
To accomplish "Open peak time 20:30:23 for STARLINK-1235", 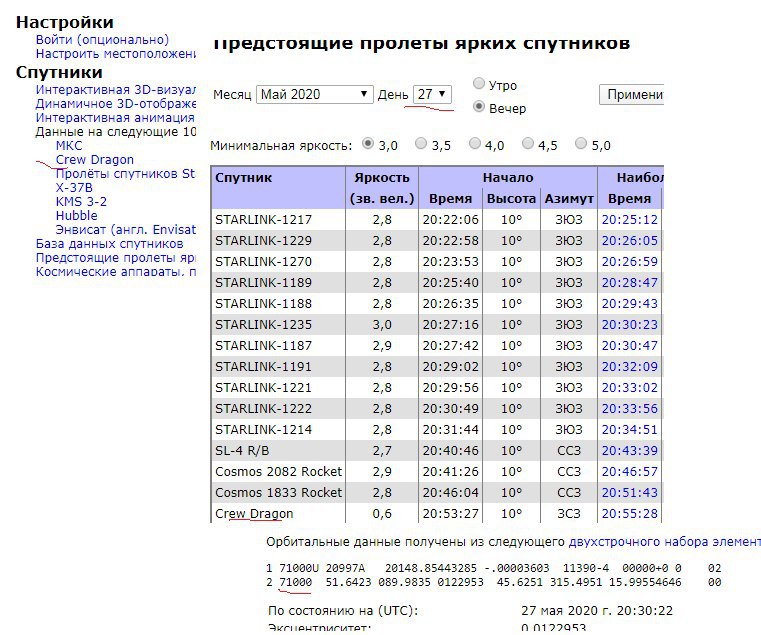I will (629, 324).
